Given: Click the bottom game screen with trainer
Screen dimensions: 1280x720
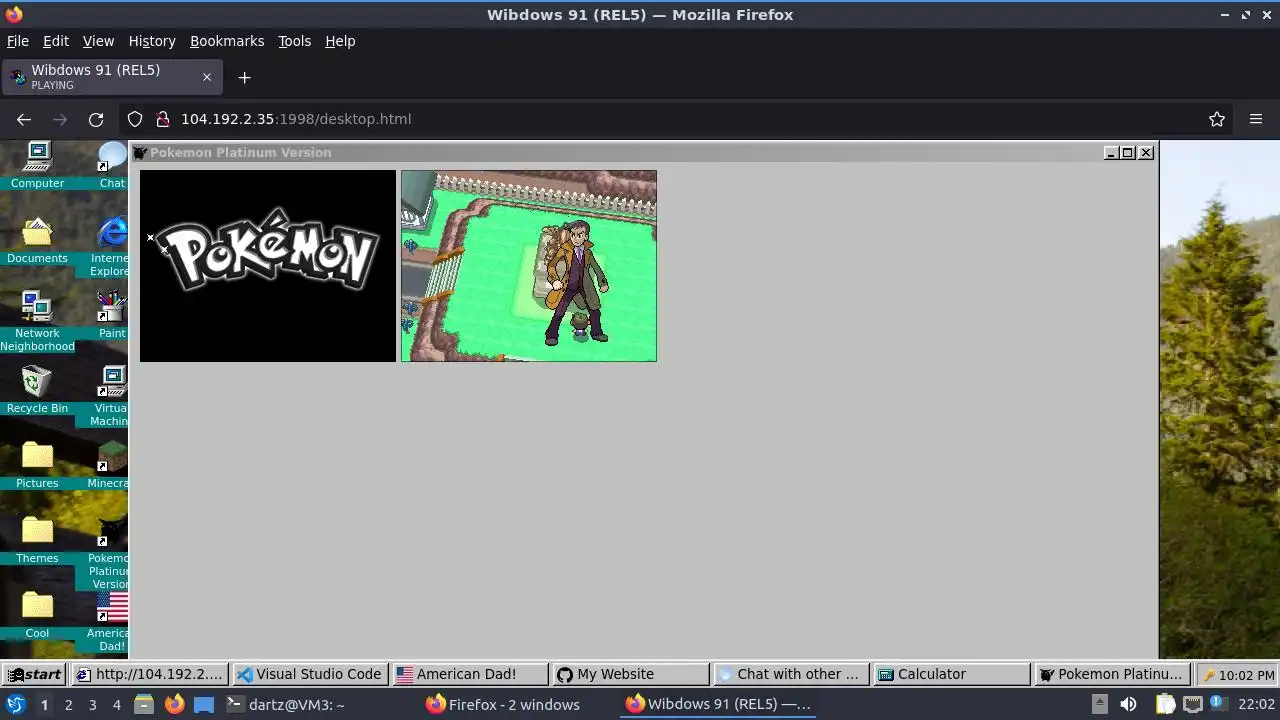Looking at the screenshot, I should pyautogui.click(x=529, y=266).
